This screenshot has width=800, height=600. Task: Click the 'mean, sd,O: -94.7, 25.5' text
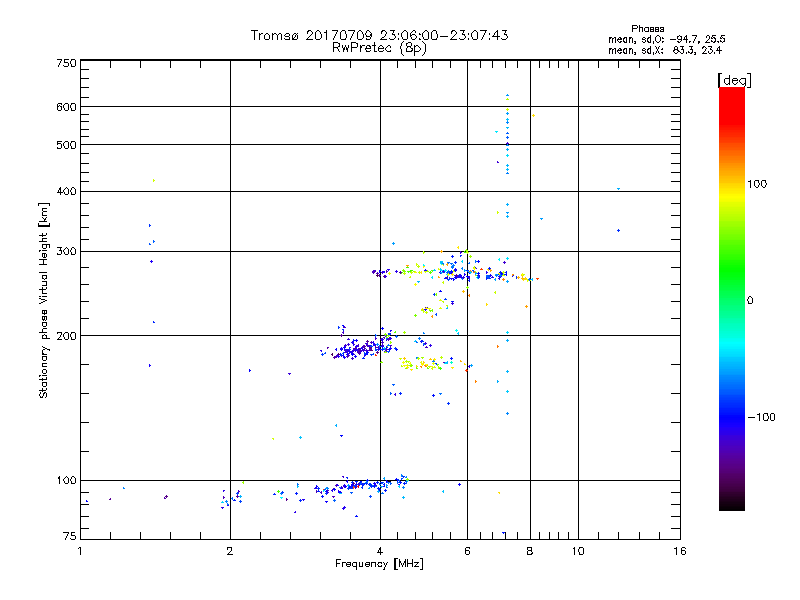point(666,39)
